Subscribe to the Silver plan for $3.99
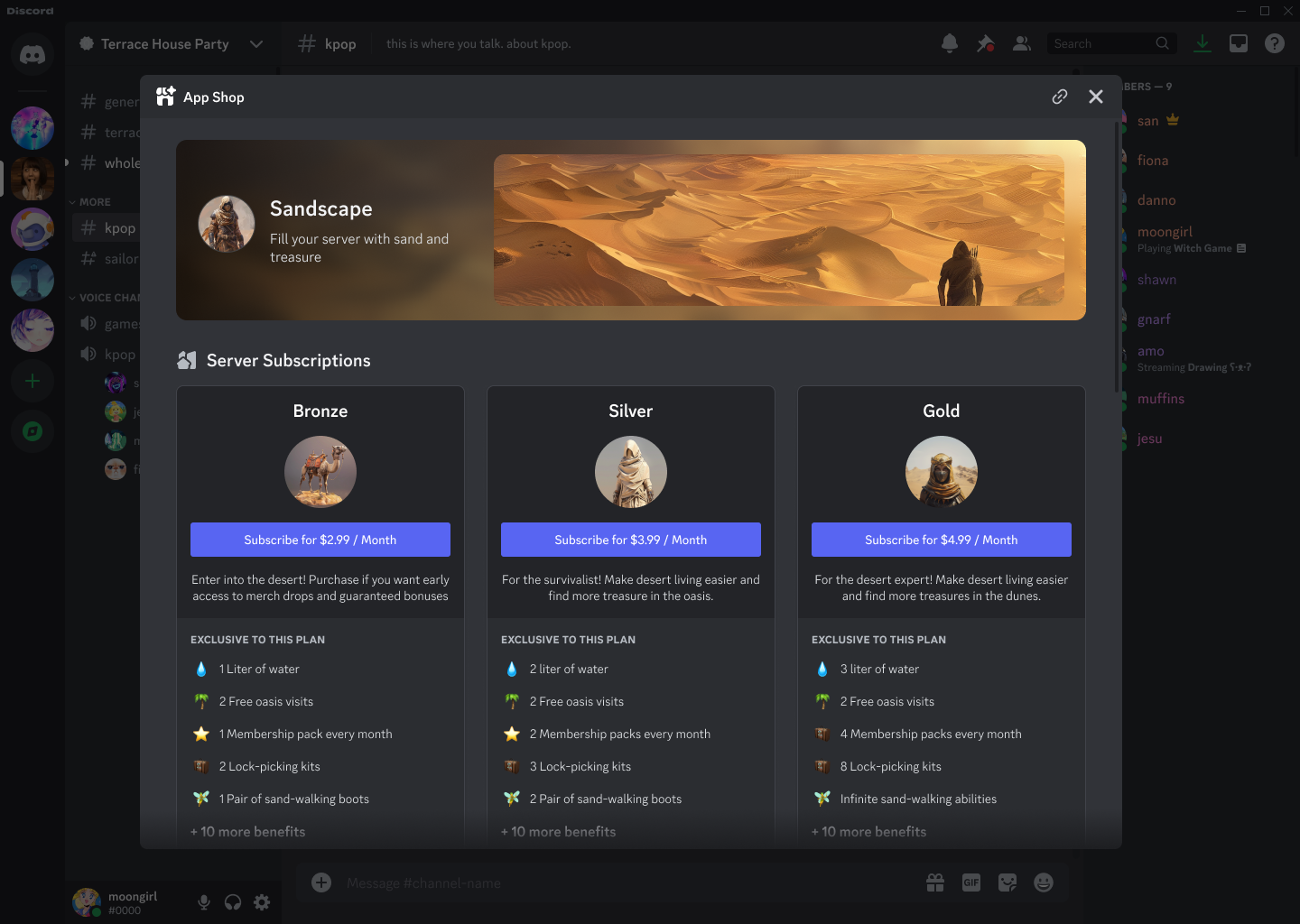The image size is (1300, 924). click(x=630, y=539)
